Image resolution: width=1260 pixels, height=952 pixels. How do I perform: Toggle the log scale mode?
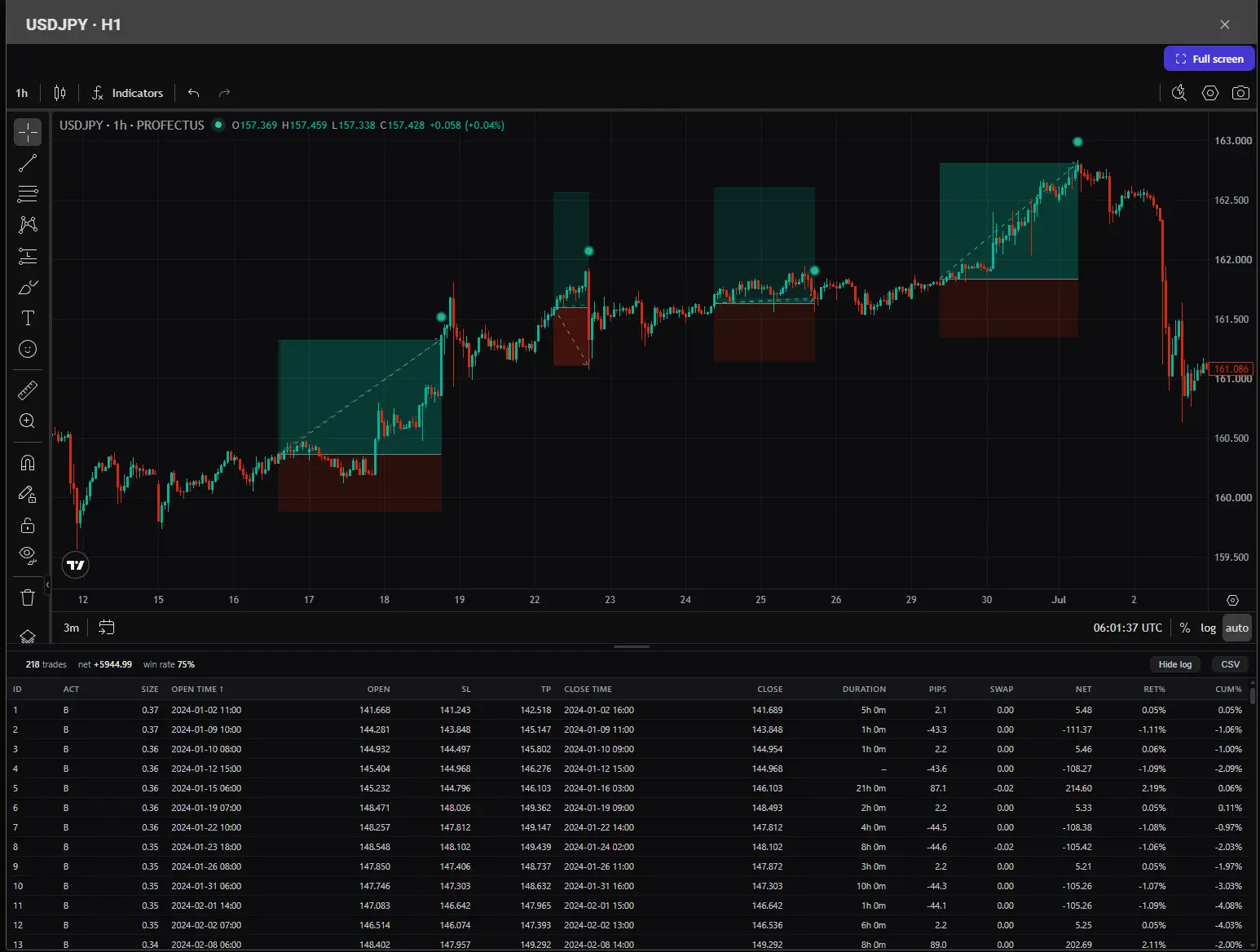tap(1209, 628)
